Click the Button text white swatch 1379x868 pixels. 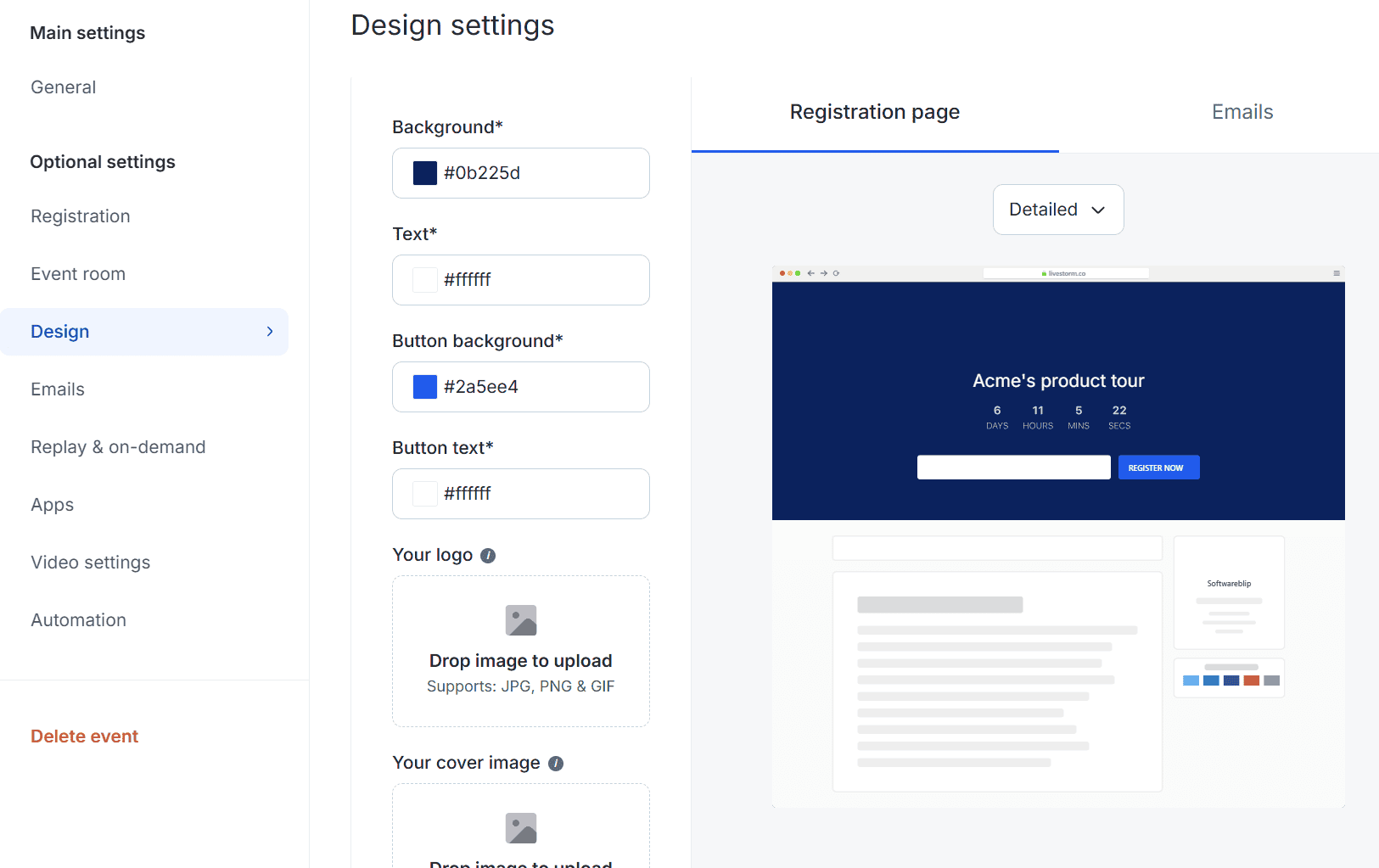coord(425,494)
